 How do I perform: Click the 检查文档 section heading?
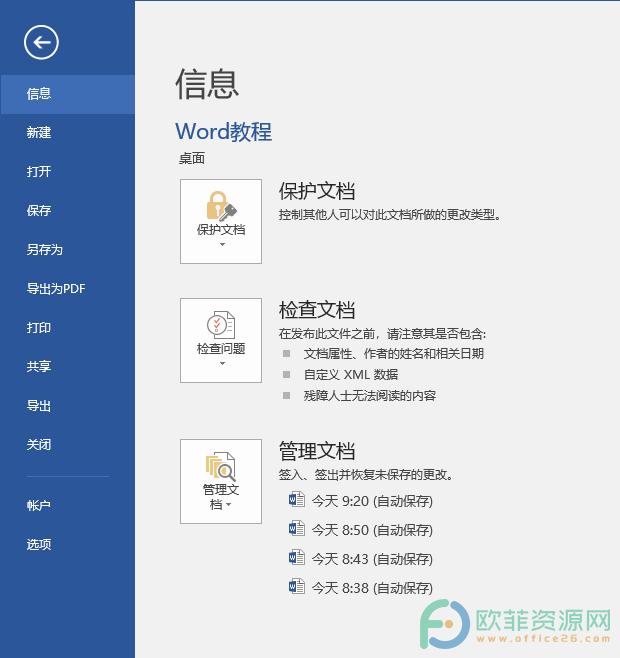[317, 310]
